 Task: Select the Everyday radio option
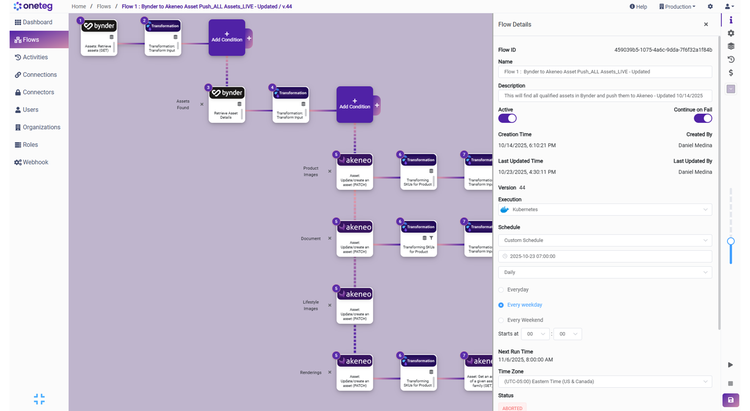click(502, 289)
